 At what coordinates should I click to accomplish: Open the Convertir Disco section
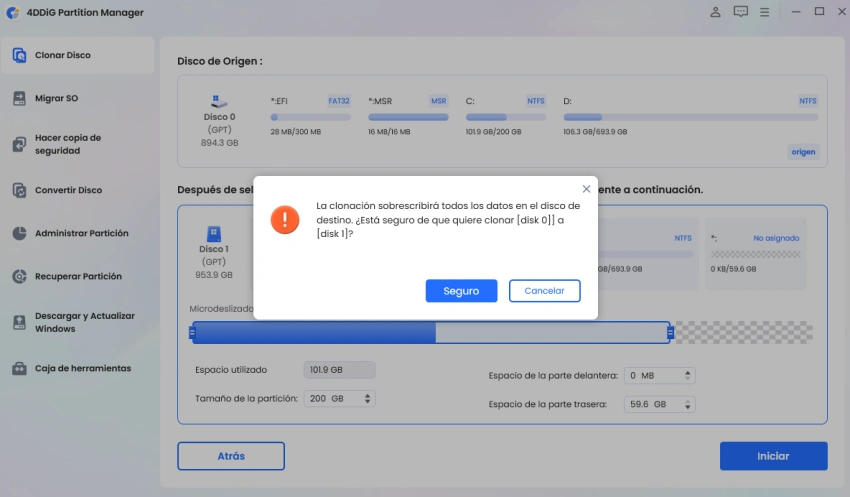(78, 190)
